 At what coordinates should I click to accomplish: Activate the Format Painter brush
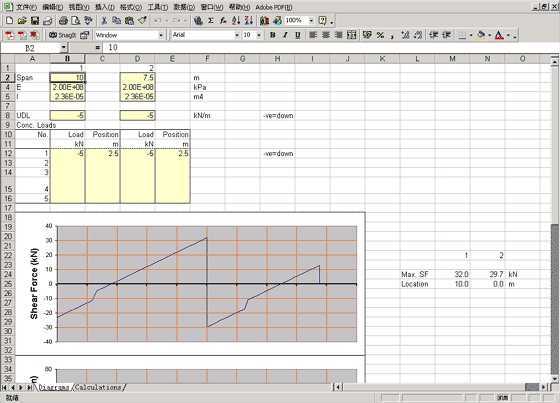(x=142, y=21)
